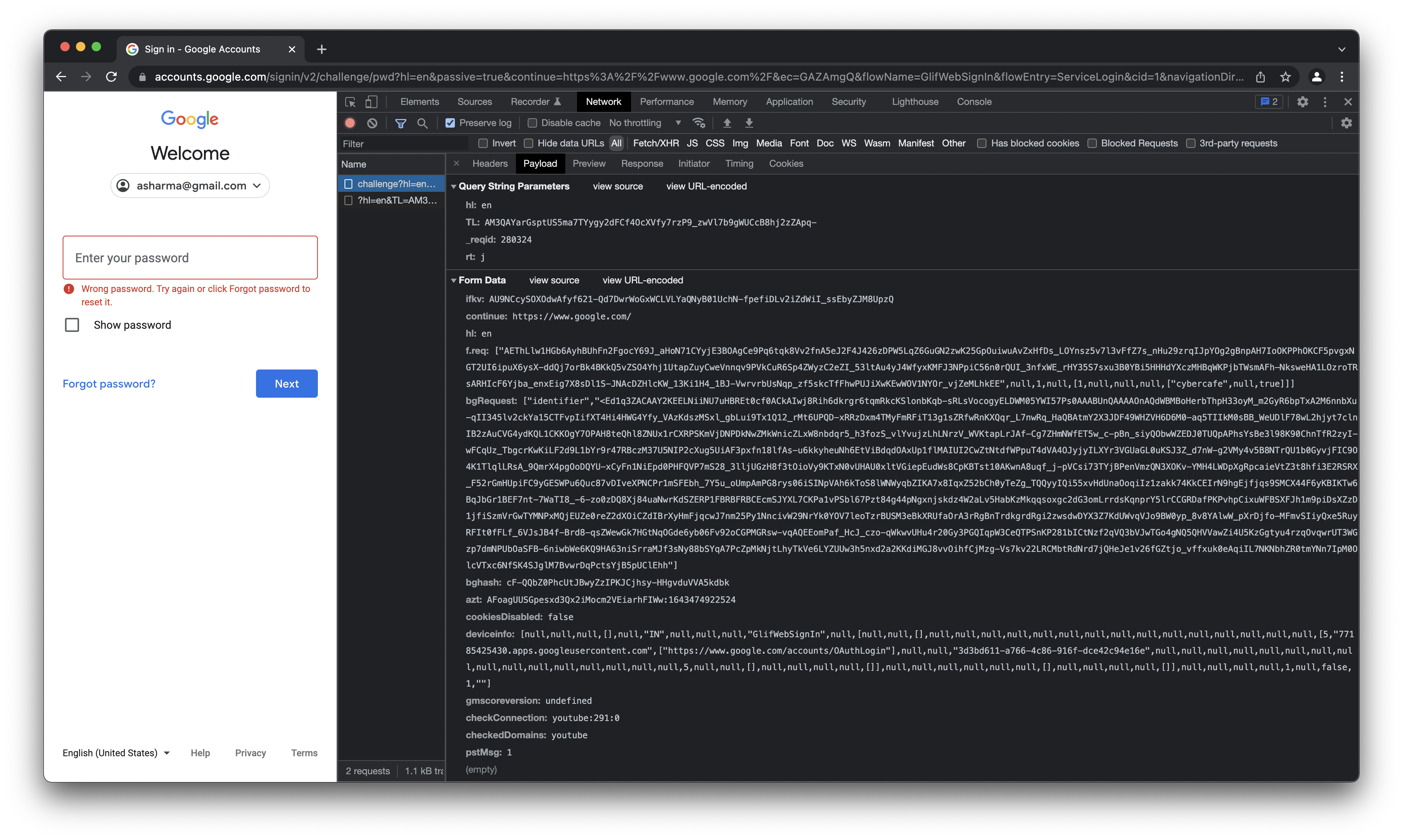Open the Privacy link in page footer
This screenshot has height=840, width=1403.
click(250, 753)
